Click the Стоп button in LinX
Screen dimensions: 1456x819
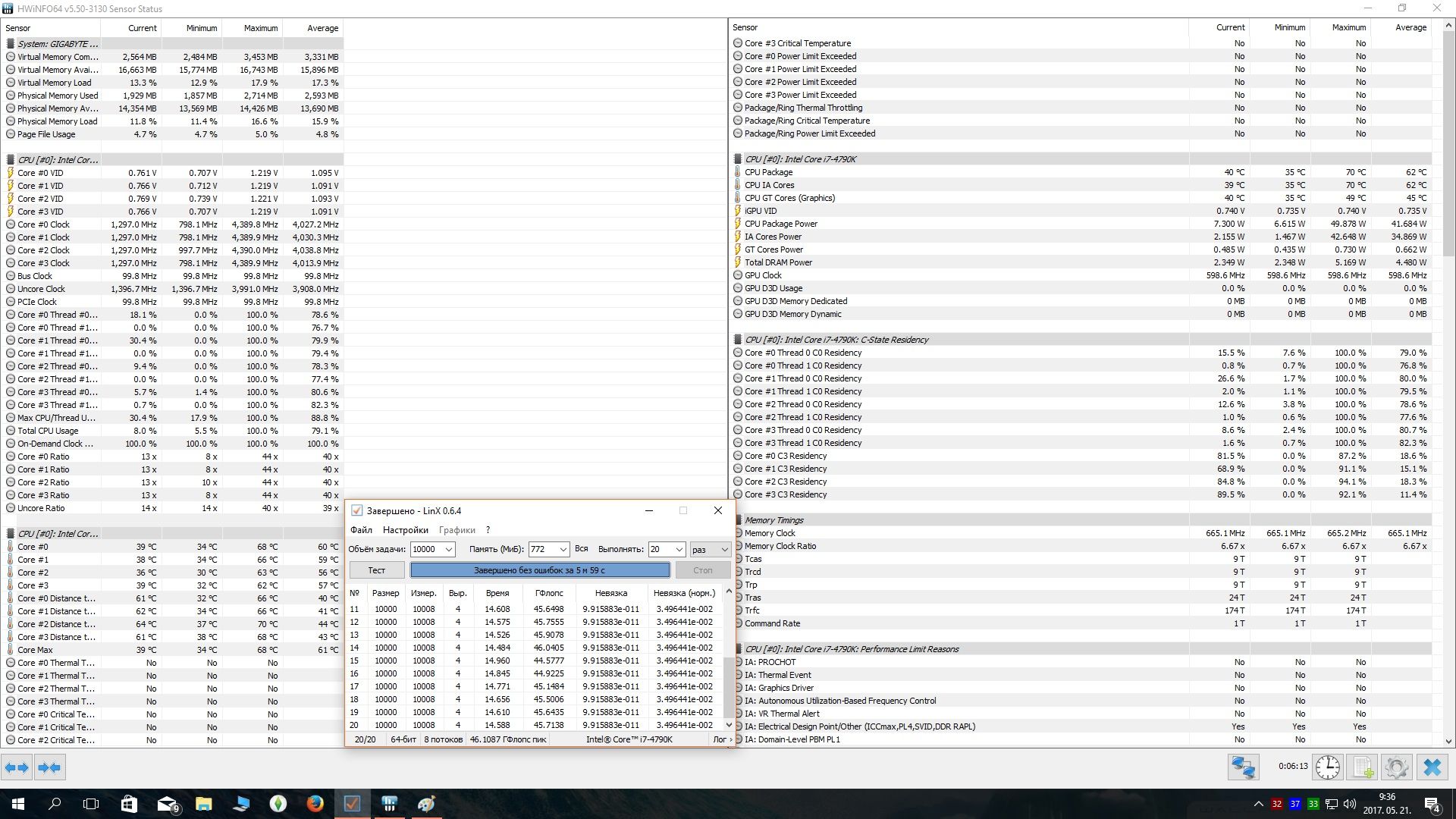tap(703, 570)
